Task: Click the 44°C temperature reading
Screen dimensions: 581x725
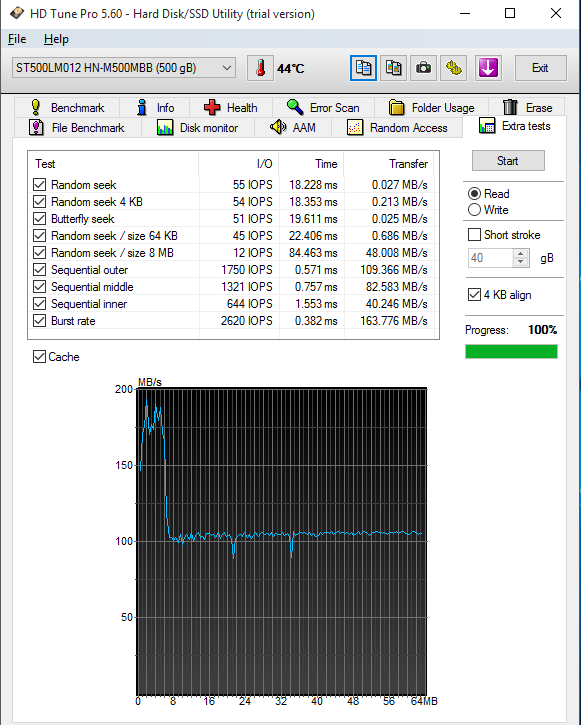Action: [291, 68]
